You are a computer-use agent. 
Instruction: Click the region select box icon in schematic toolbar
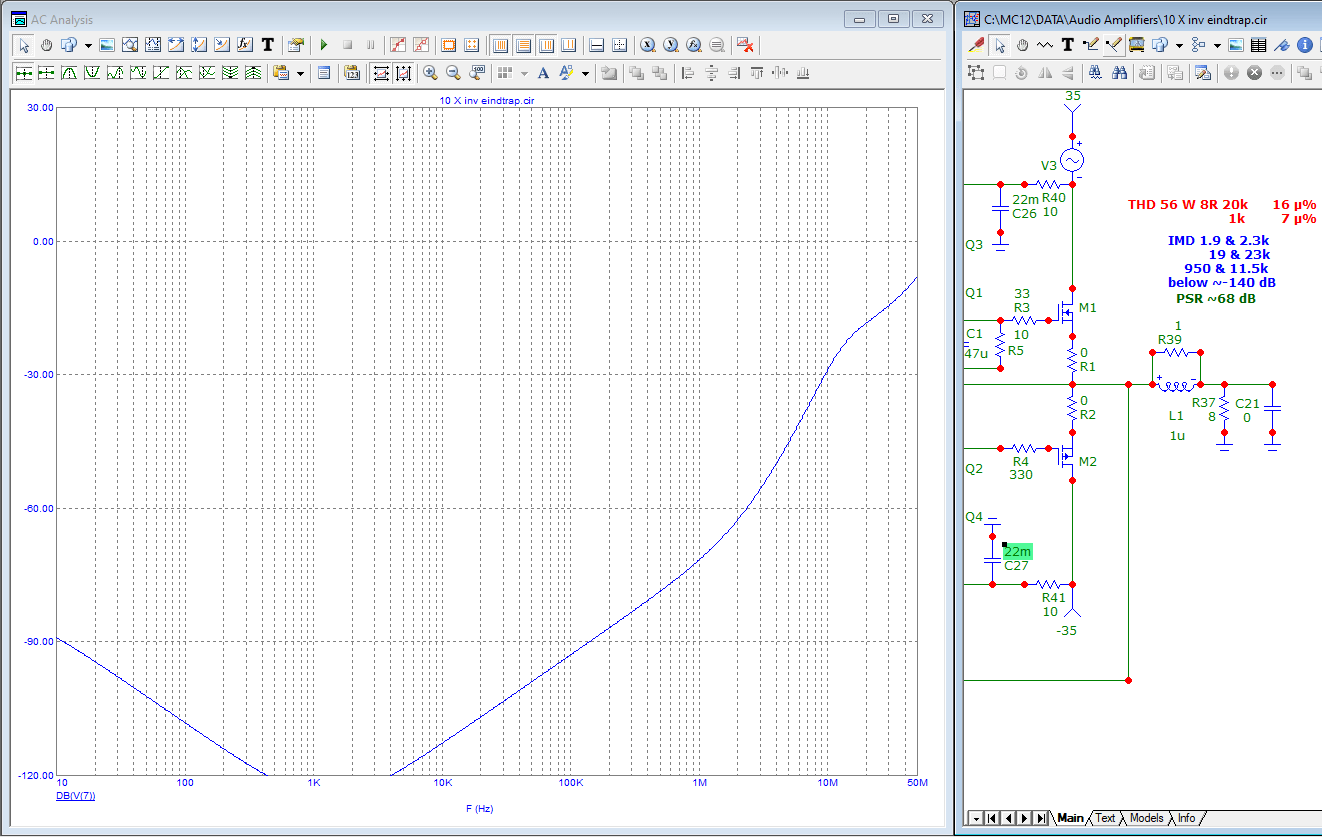pos(976,73)
